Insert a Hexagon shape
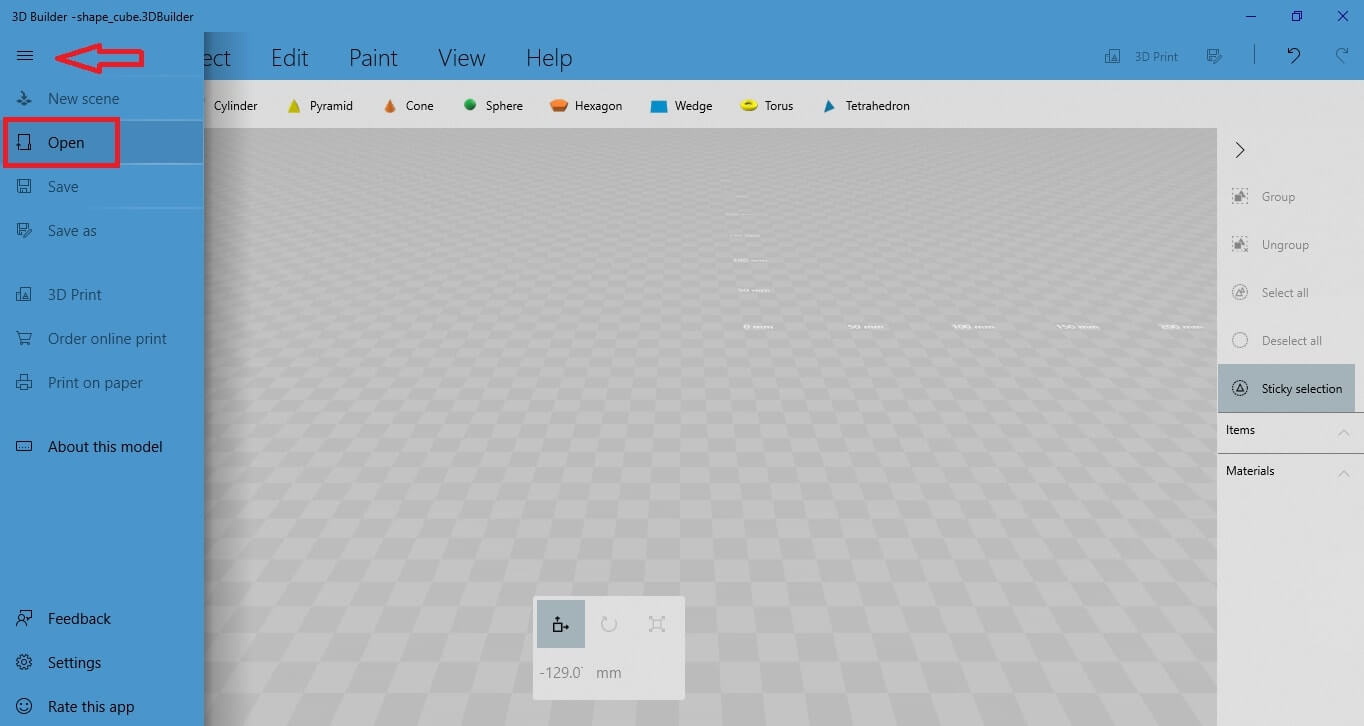 click(x=586, y=106)
